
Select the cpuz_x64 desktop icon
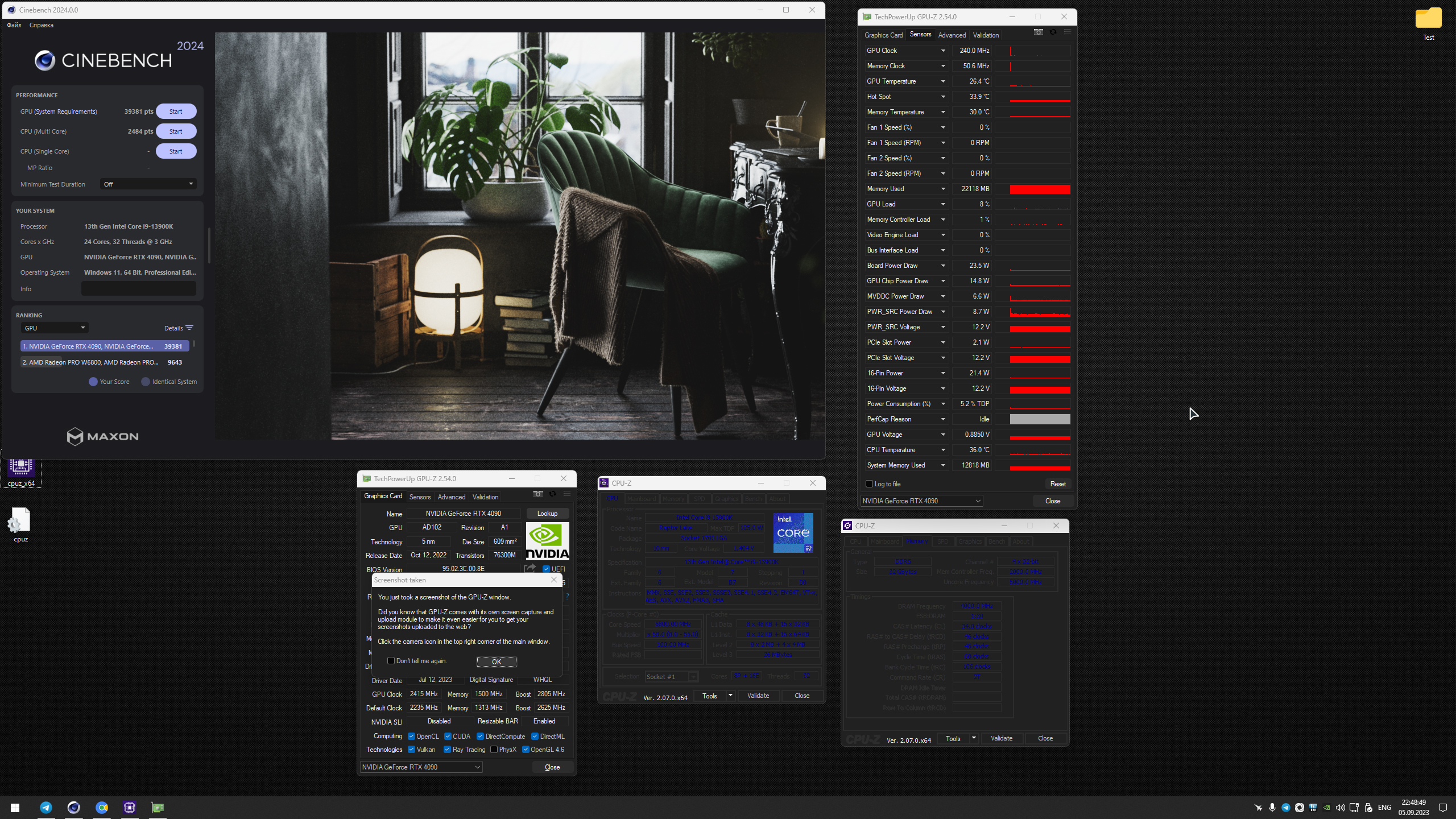tap(21, 471)
